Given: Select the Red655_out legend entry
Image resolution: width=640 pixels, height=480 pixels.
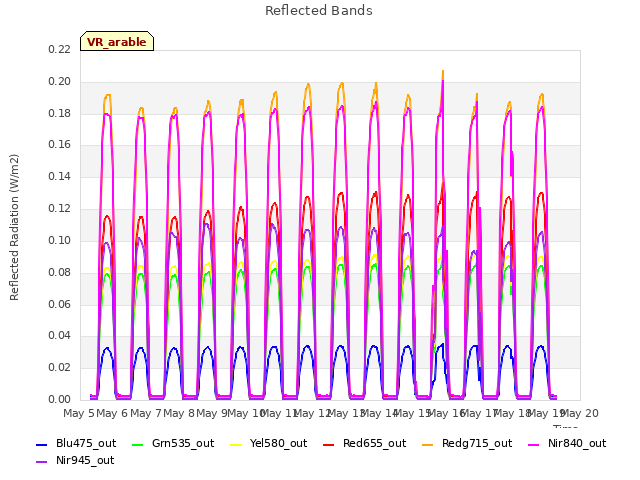Looking at the screenshot, I should click(x=364, y=443).
